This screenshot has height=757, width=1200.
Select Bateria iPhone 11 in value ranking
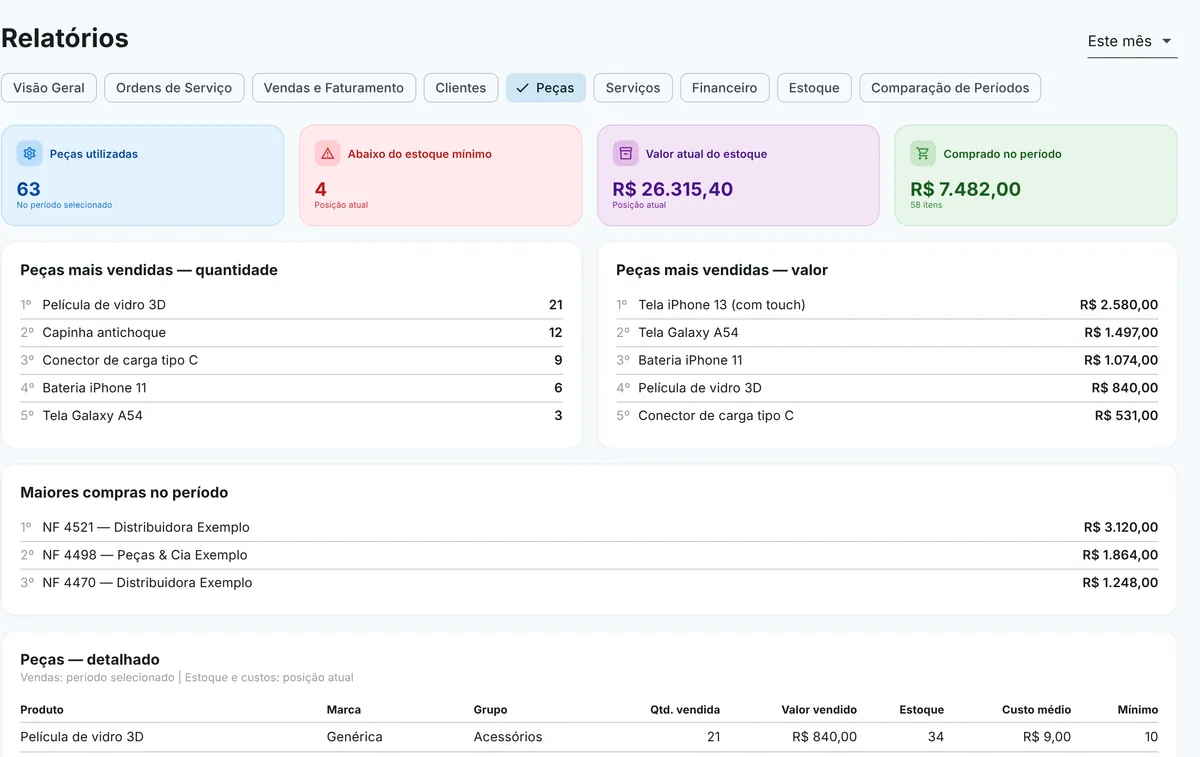pyautogui.click(x=887, y=360)
